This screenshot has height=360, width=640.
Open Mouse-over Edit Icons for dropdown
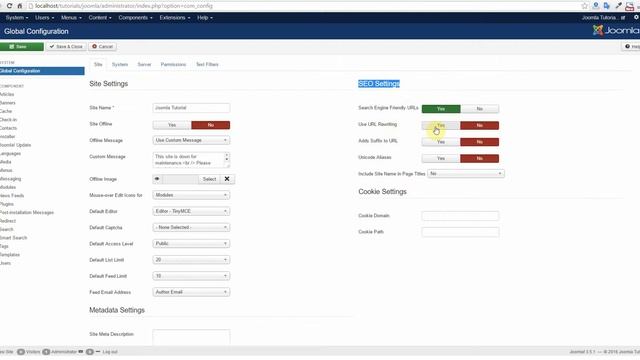click(x=191, y=195)
